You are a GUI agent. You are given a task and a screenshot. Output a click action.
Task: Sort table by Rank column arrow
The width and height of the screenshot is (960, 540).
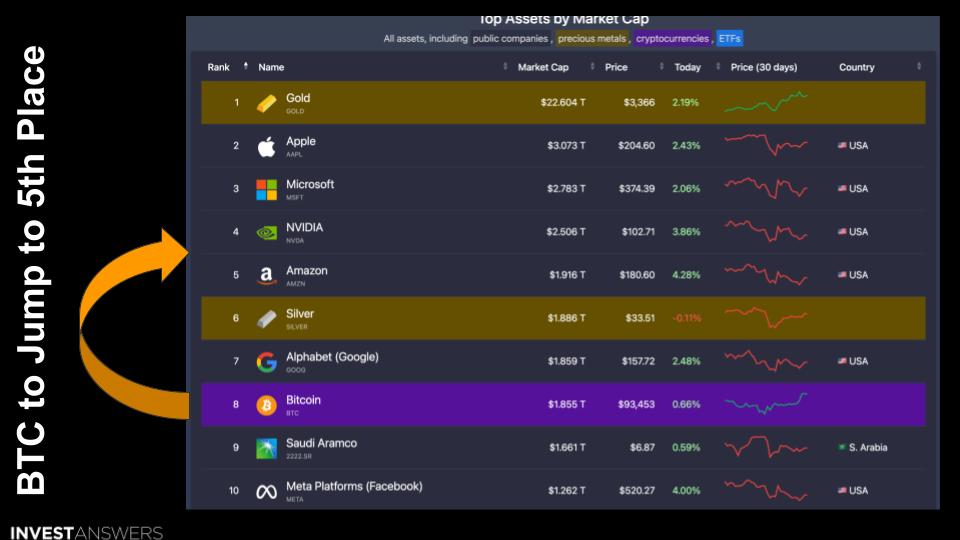246,66
